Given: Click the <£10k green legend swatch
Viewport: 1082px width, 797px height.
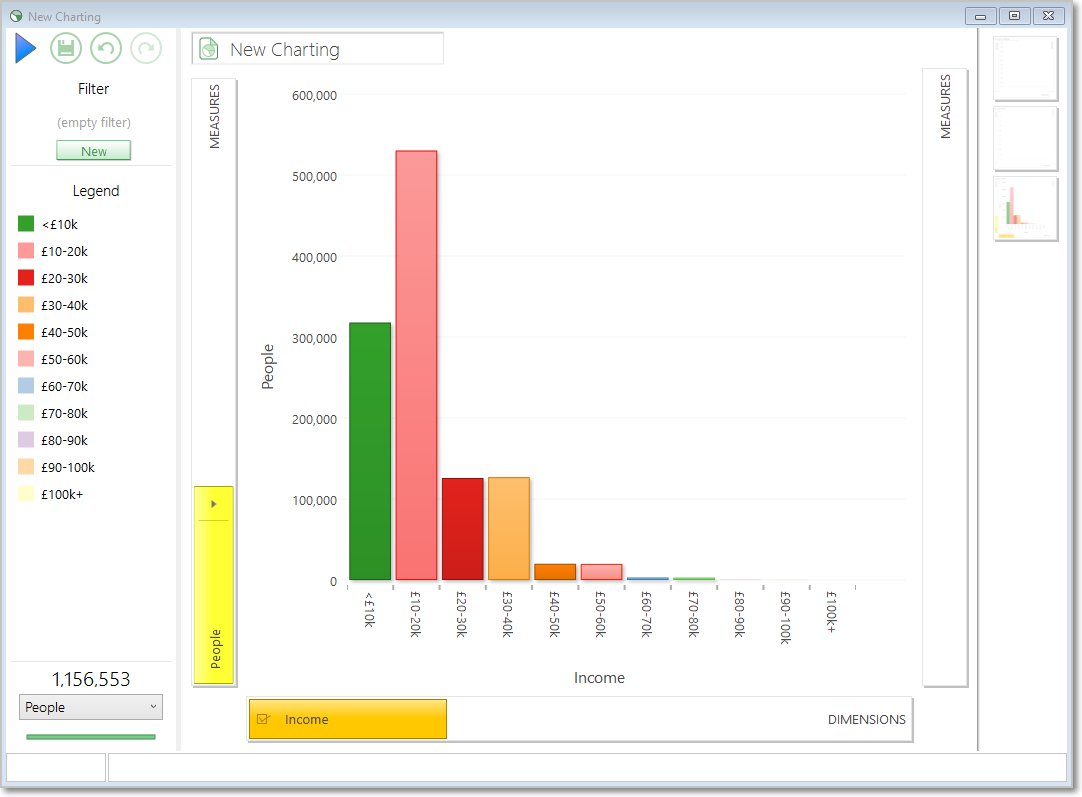Looking at the screenshot, I should coord(26,224).
